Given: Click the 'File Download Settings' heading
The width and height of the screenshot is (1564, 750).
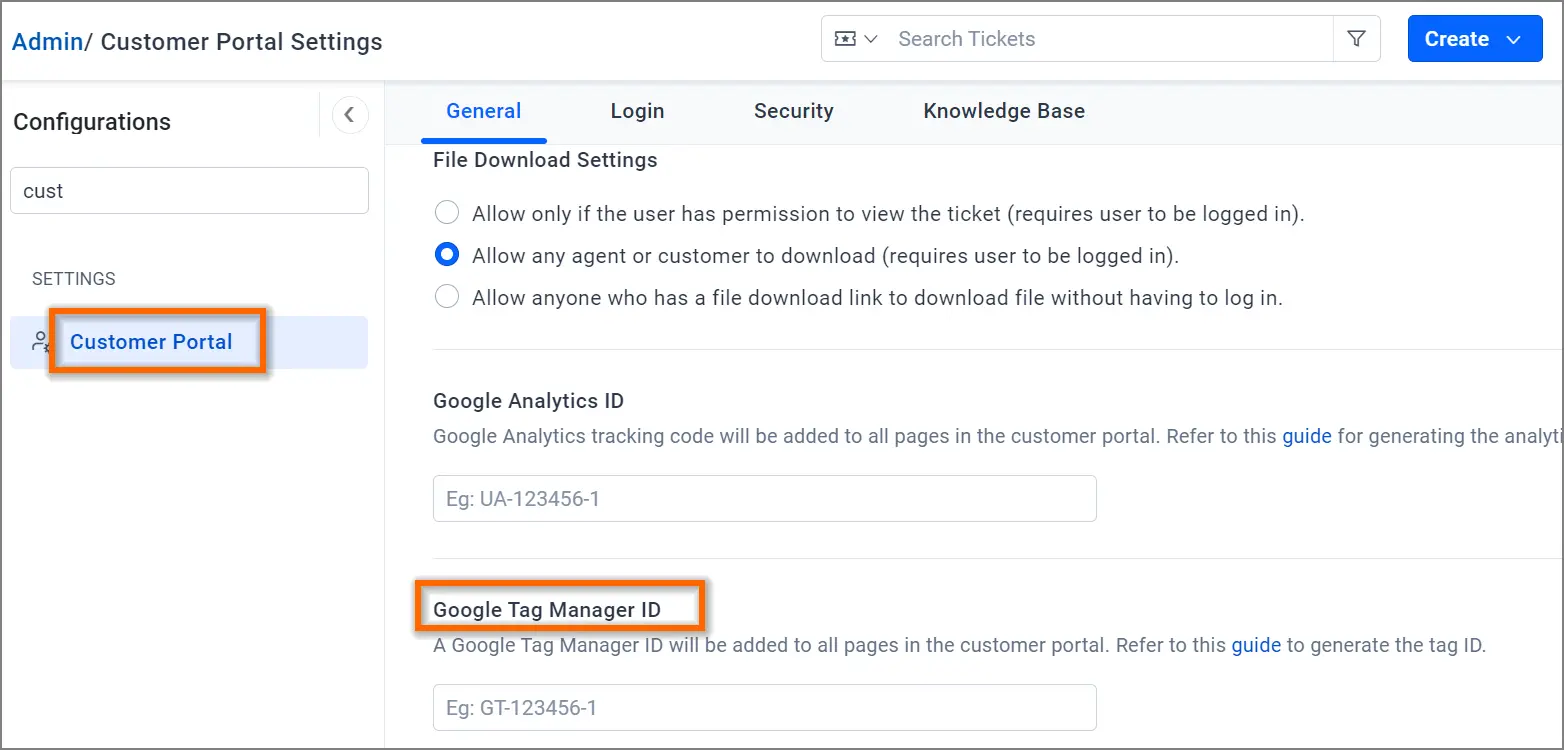Looking at the screenshot, I should coord(545,160).
